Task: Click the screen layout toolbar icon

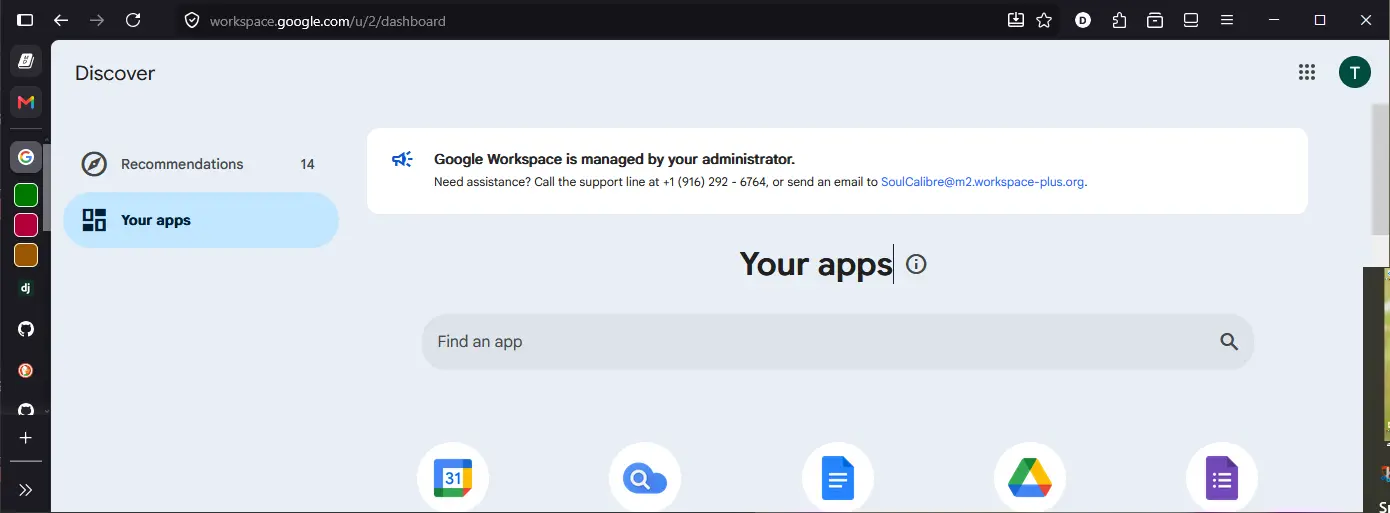Action: (1191, 20)
